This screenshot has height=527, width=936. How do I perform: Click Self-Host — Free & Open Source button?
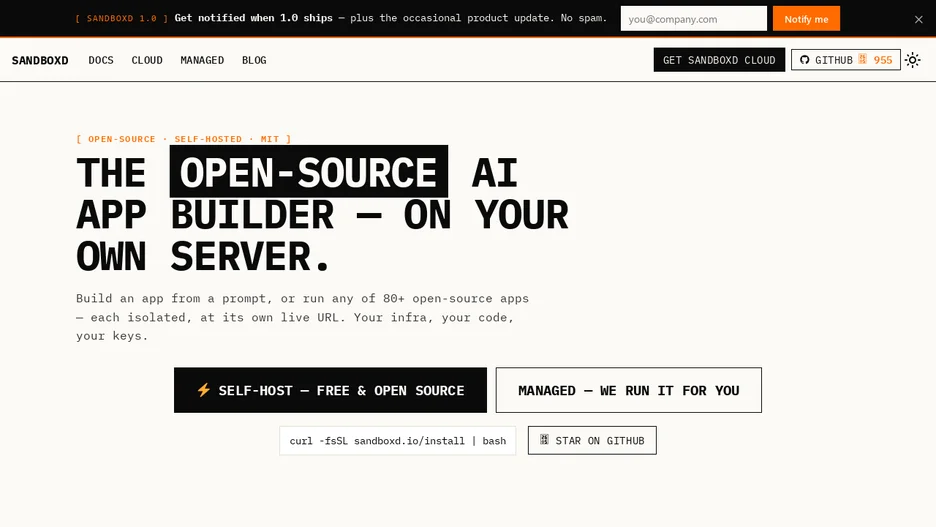point(330,390)
